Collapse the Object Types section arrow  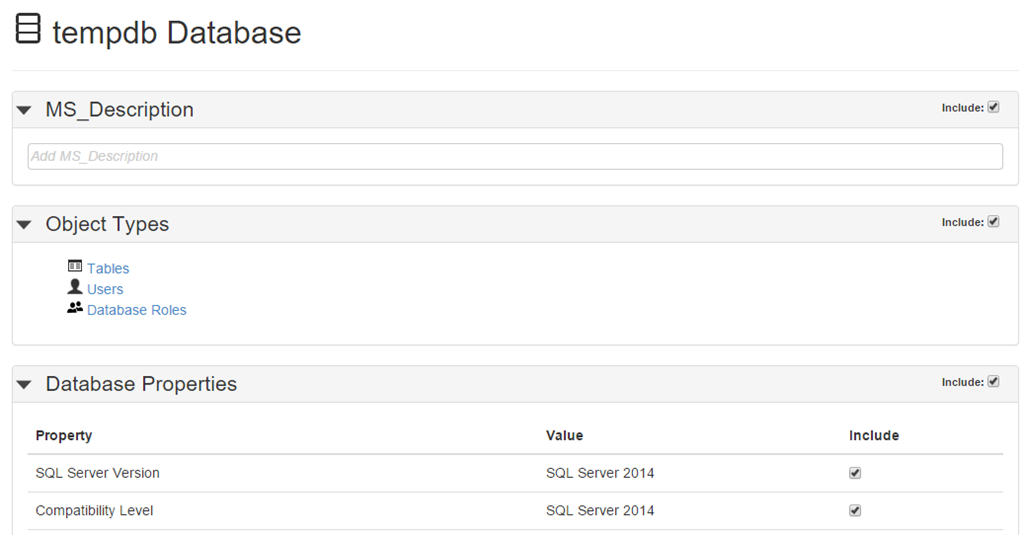pyautogui.click(x=25, y=225)
